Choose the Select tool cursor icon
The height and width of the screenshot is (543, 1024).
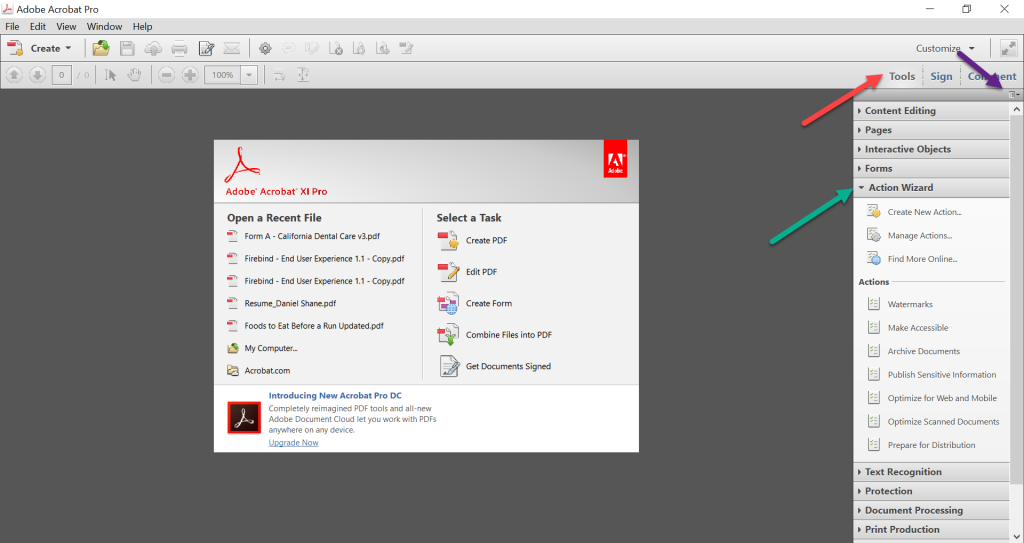coord(110,75)
